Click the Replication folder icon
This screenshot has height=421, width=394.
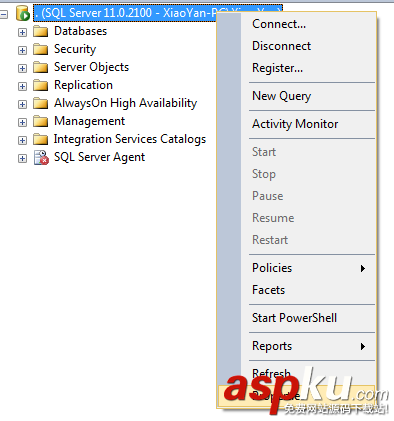[x=41, y=85]
